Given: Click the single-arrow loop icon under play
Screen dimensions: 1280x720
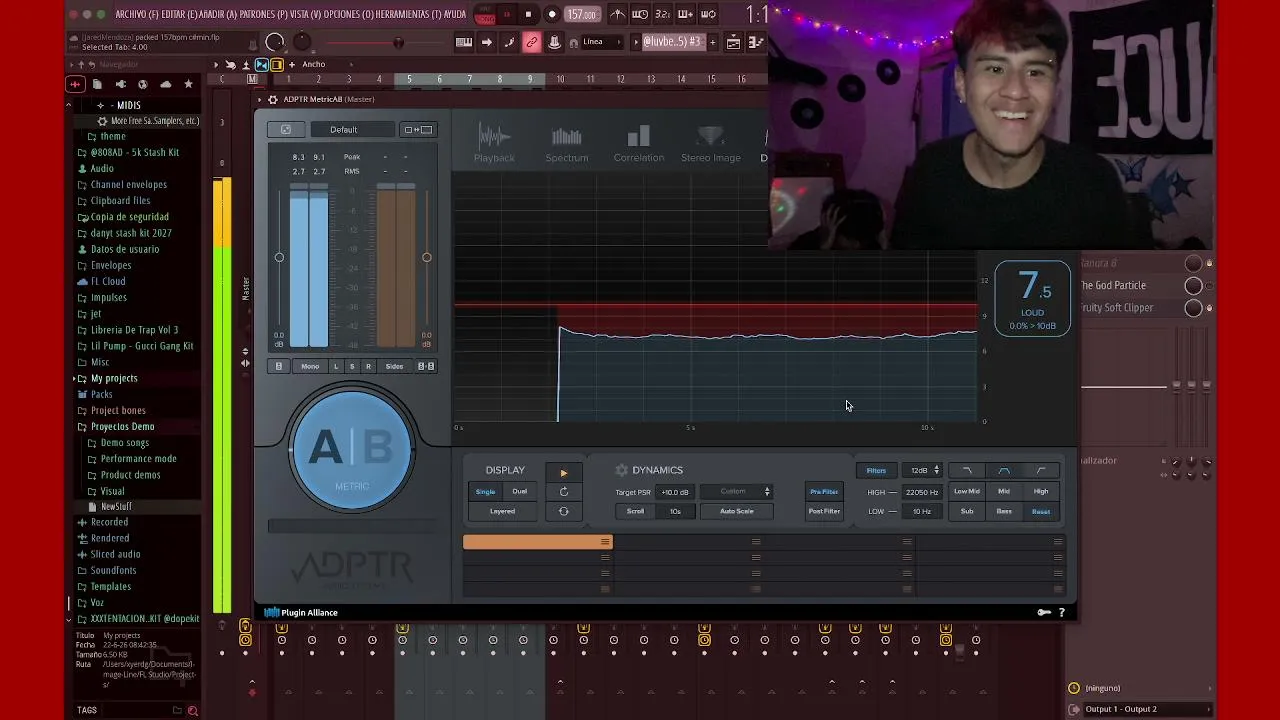Looking at the screenshot, I should tap(563, 492).
